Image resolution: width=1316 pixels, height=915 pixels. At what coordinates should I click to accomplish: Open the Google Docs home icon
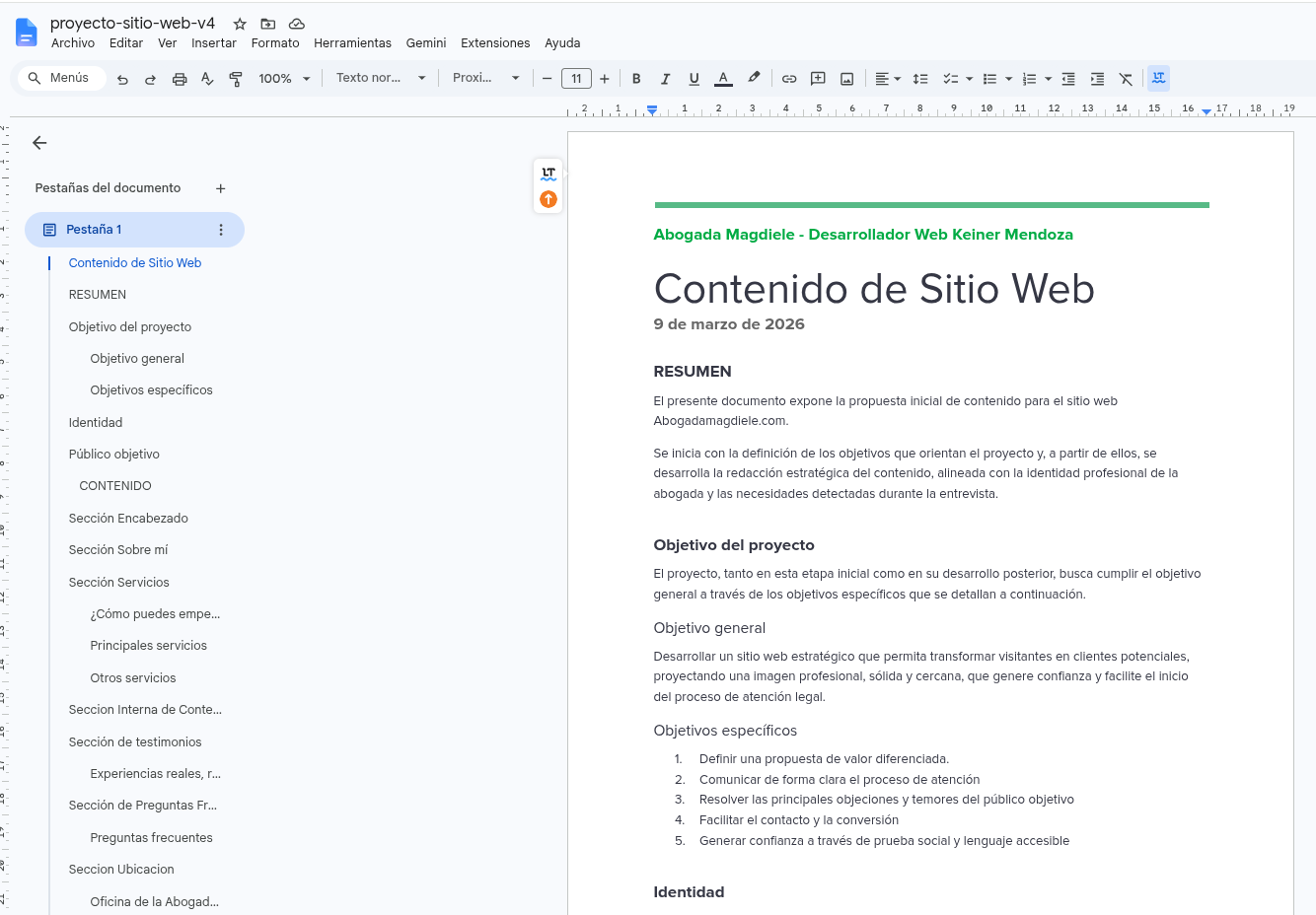tap(27, 33)
